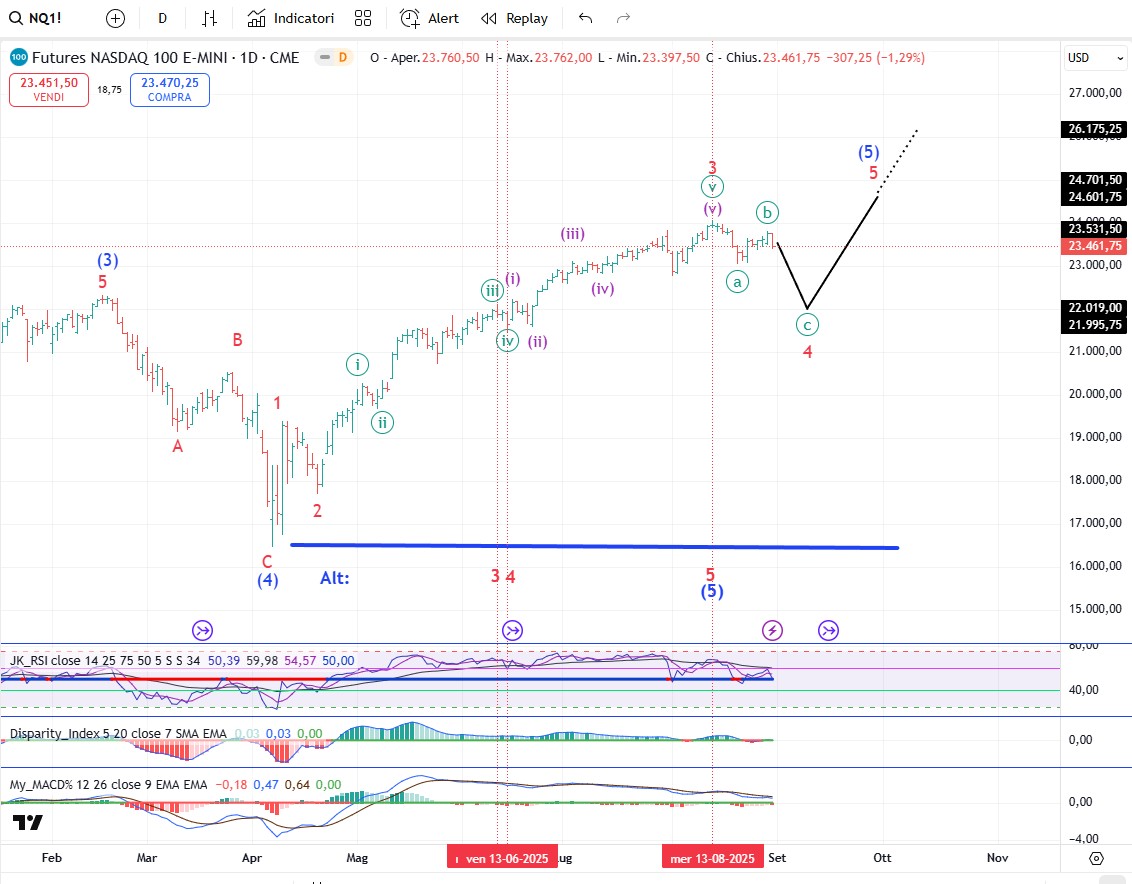Click the red B wave label
The image size is (1132, 884).
point(238,339)
